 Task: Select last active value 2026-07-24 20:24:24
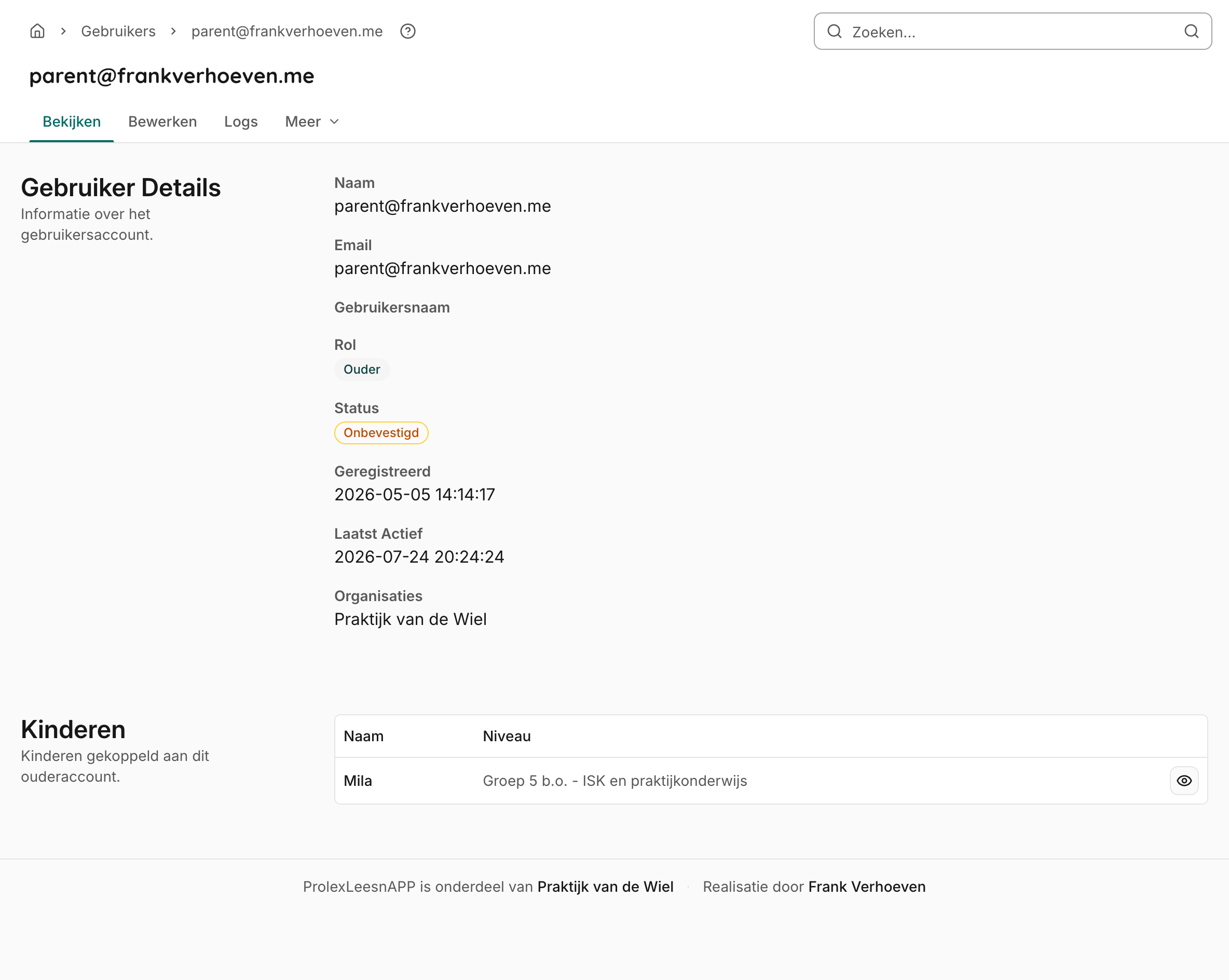click(x=419, y=557)
